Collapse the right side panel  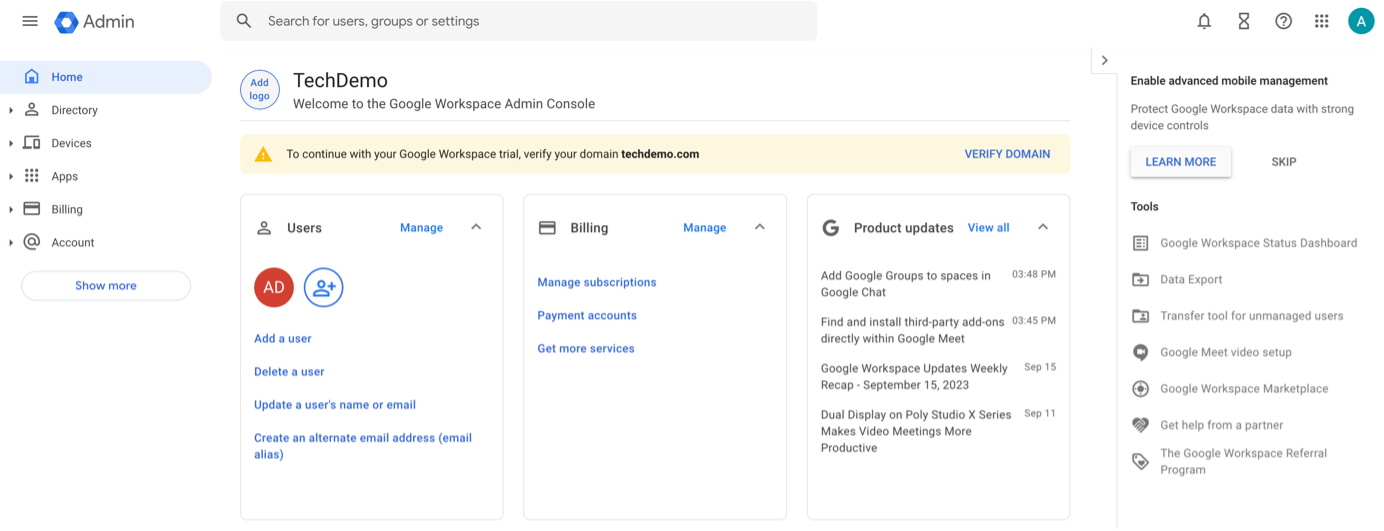click(x=1104, y=60)
